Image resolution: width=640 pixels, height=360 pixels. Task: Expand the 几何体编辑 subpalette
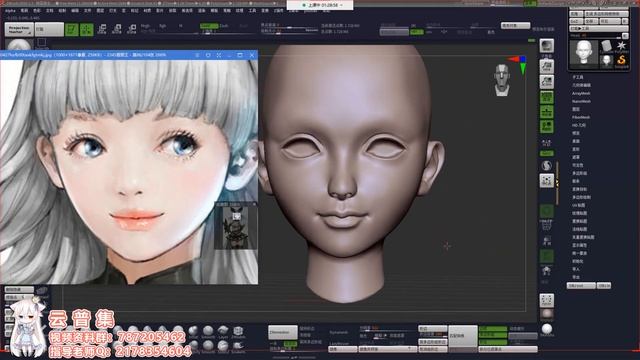581,85
